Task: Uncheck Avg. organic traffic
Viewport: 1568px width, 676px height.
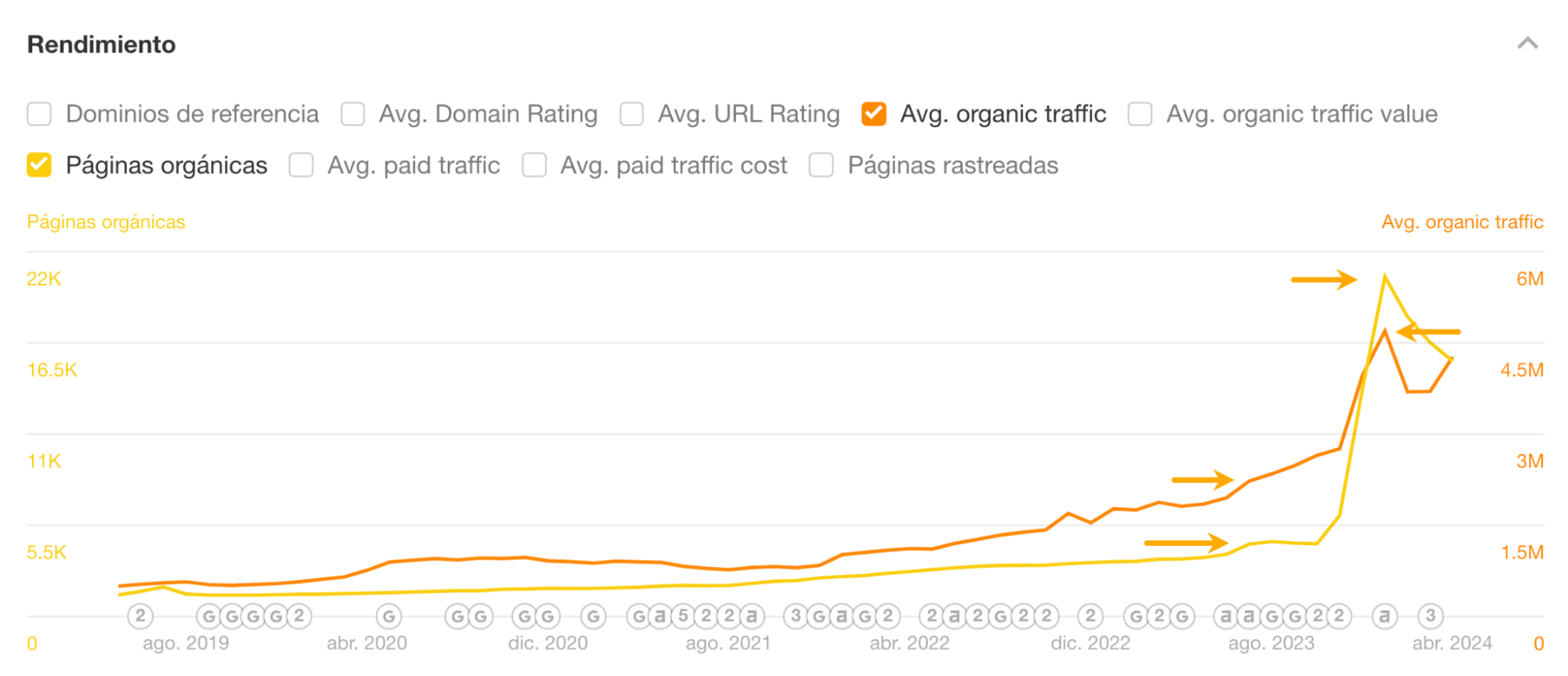Action: point(873,114)
